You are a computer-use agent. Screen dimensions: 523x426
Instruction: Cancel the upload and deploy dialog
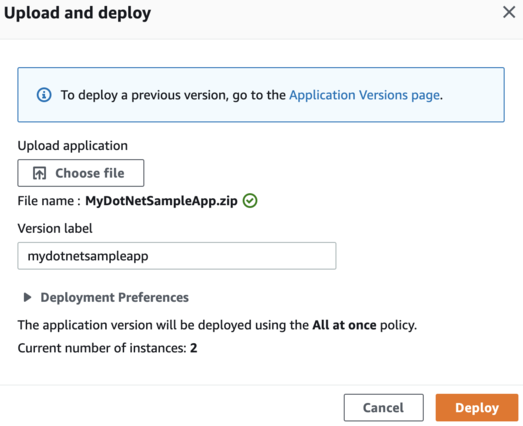[x=384, y=408]
